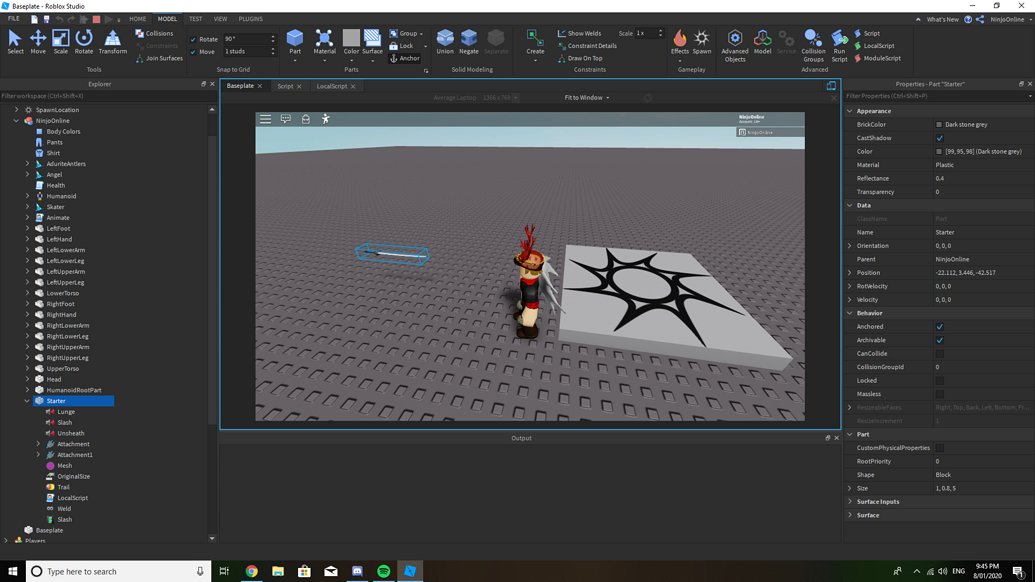
Task: Collapse the Appearance properties section
Action: [850, 111]
